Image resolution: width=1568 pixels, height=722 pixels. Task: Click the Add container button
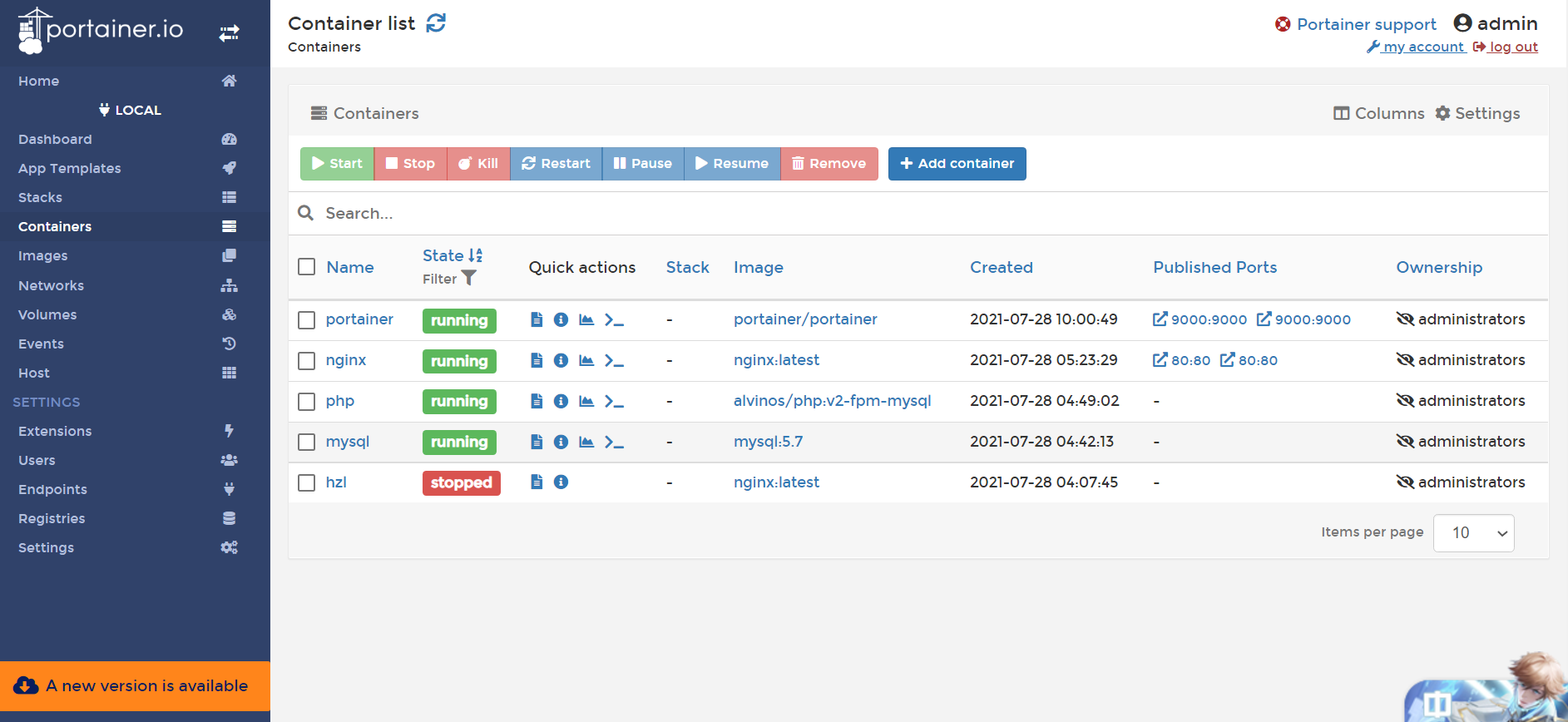click(957, 164)
